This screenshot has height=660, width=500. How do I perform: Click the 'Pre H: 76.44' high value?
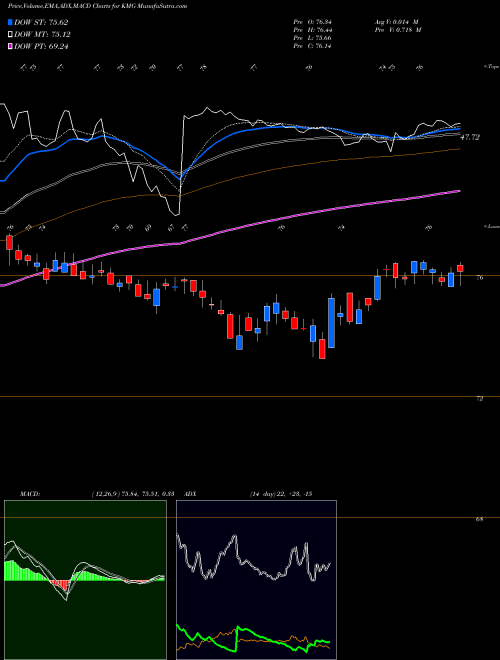(313, 30)
